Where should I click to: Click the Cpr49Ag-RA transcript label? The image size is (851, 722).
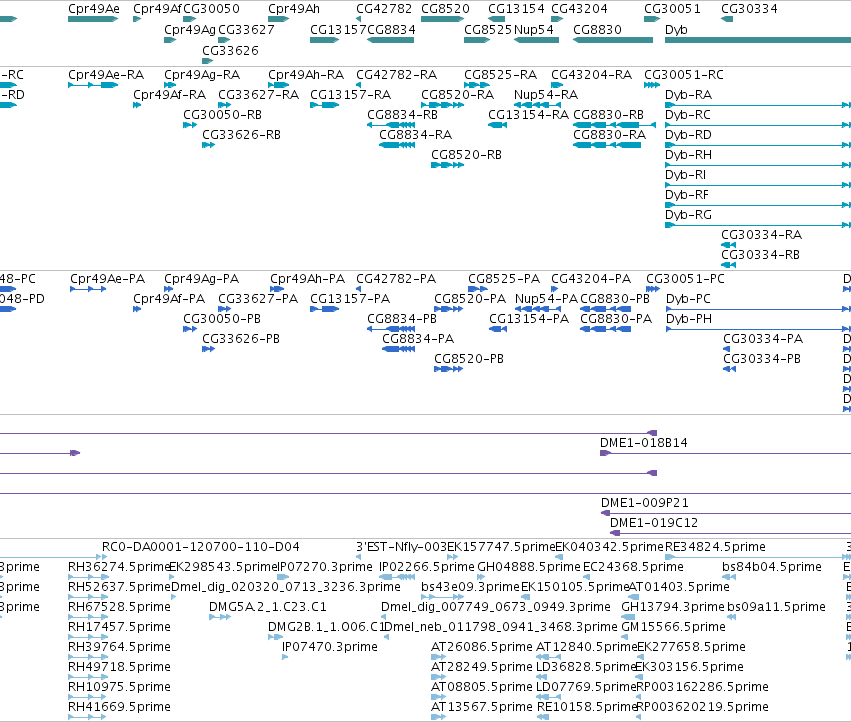pyautogui.click(x=202, y=75)
